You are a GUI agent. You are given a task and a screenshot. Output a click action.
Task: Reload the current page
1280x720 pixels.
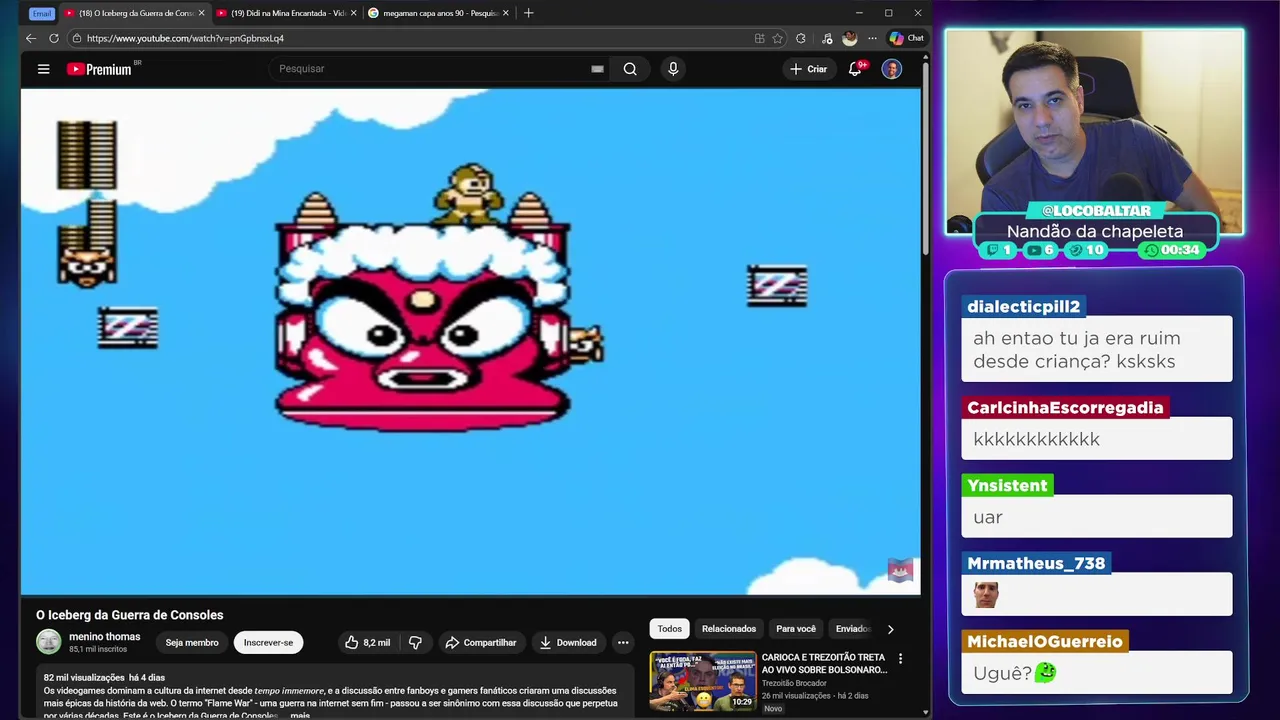click(x=54, y=38)
